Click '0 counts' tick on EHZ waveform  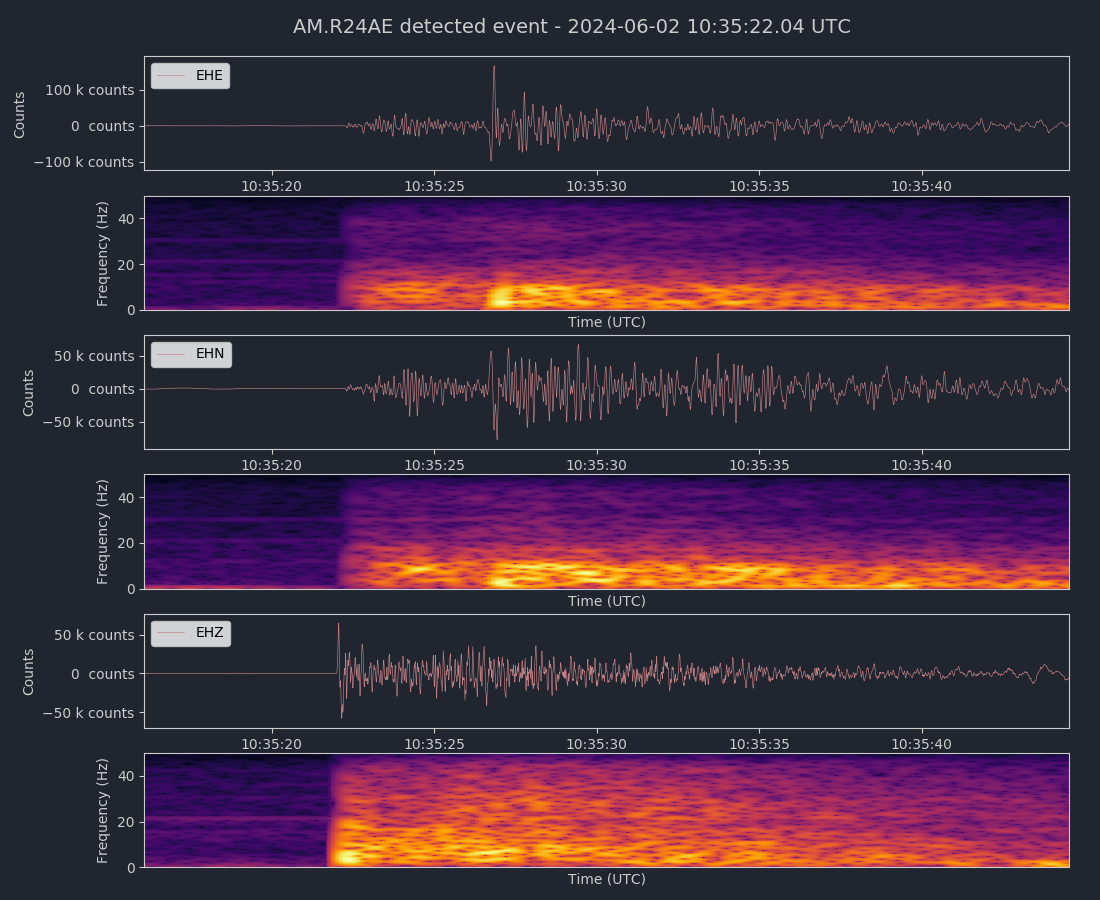point(102,674)
